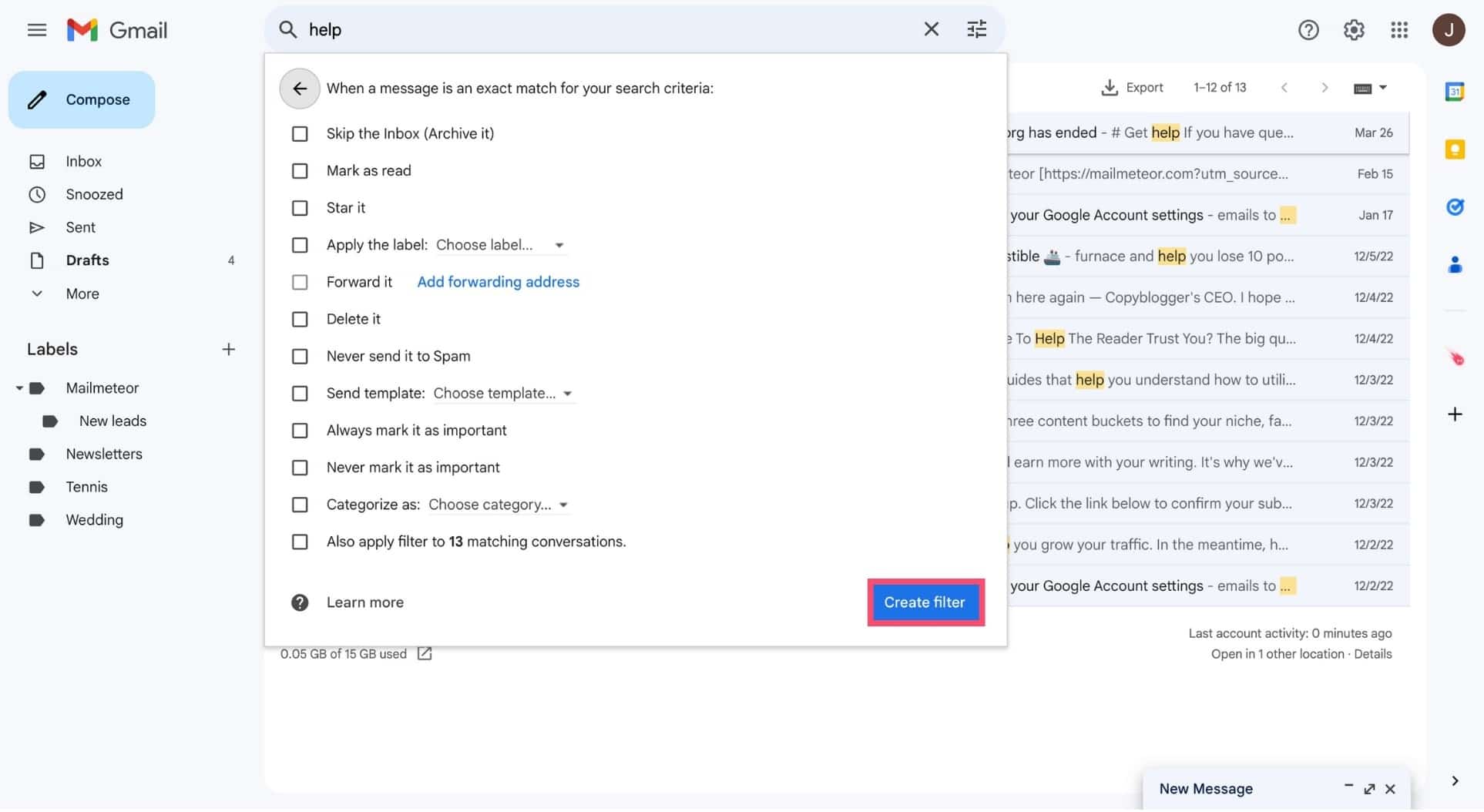1484x812 pixels.
Task: Expand the More section in the sidebar
Action: click(x=82, y=294)
